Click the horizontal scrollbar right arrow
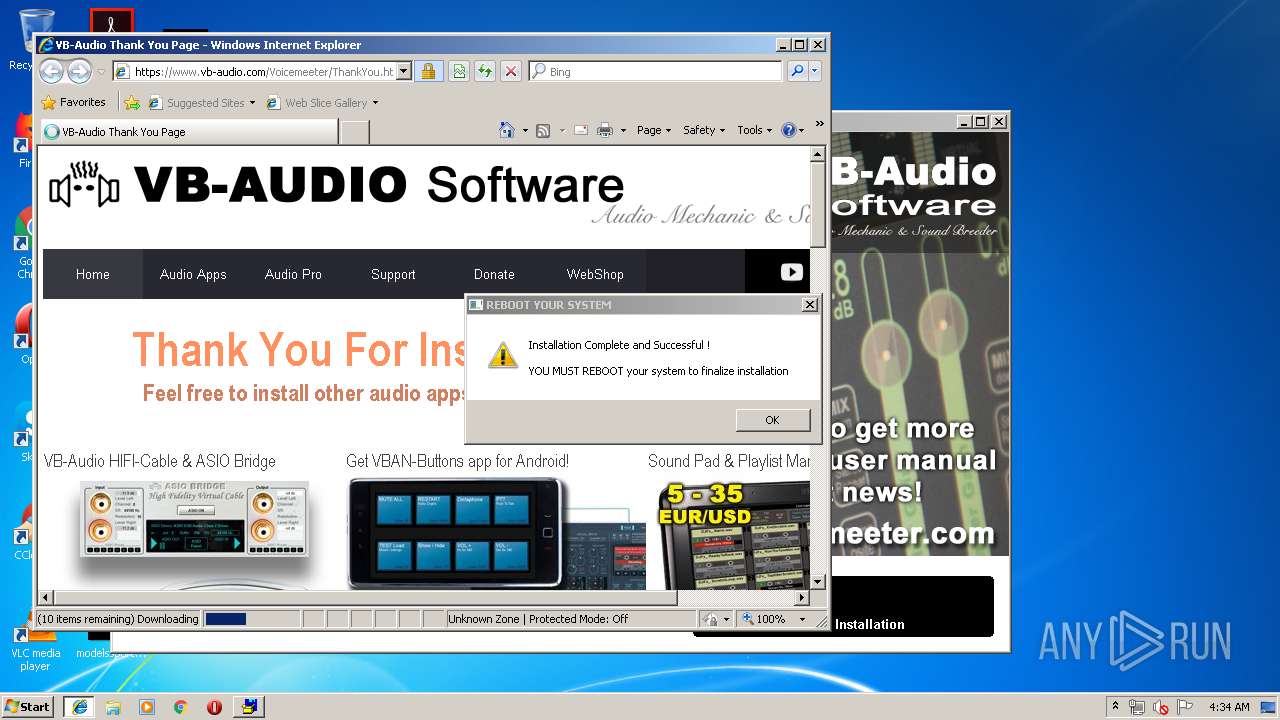This screenshot has height=720, width=1280. click(802, 598)
